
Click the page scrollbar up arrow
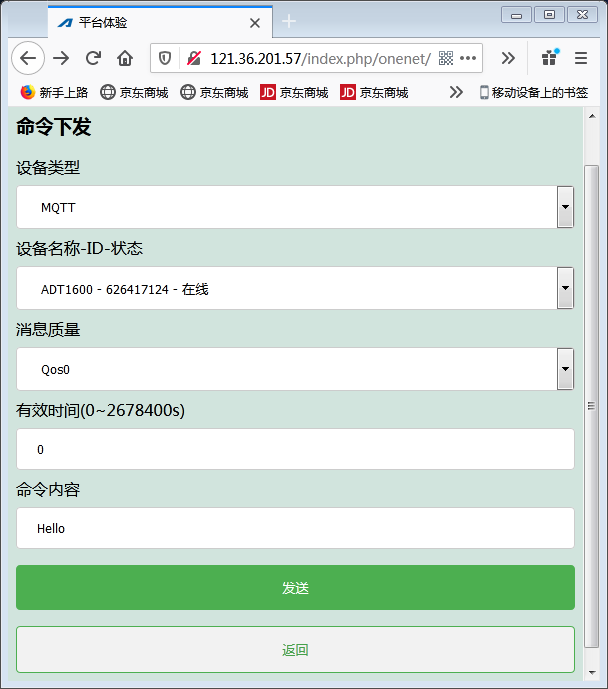(x=592, y=116)
